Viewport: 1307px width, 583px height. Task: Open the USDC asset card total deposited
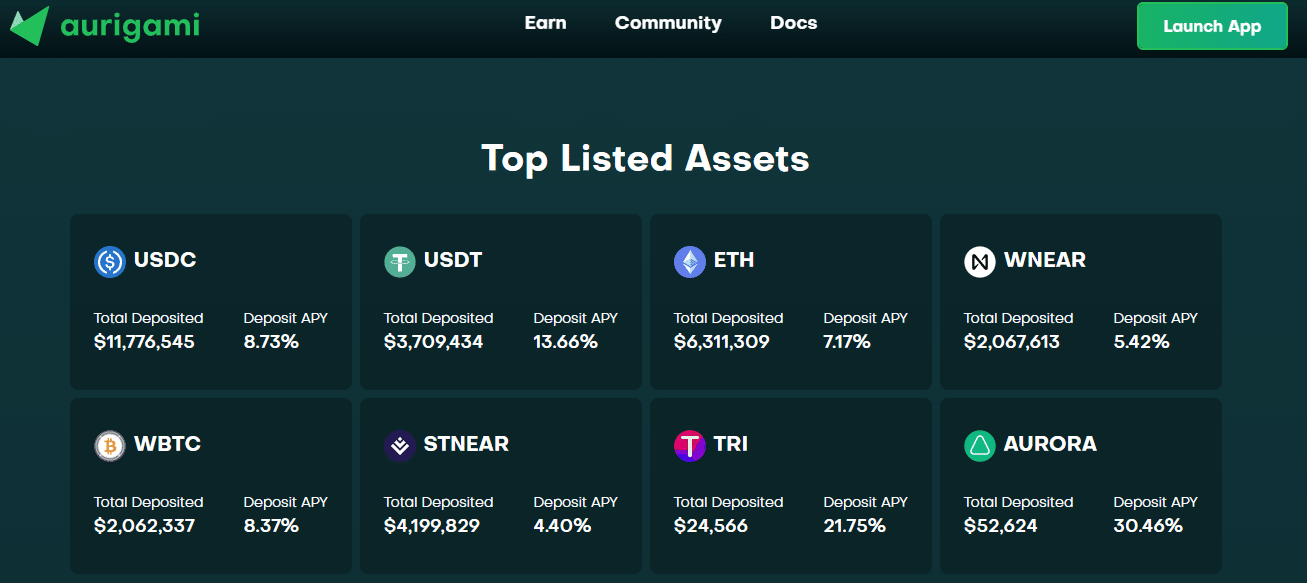click(148, 331)
